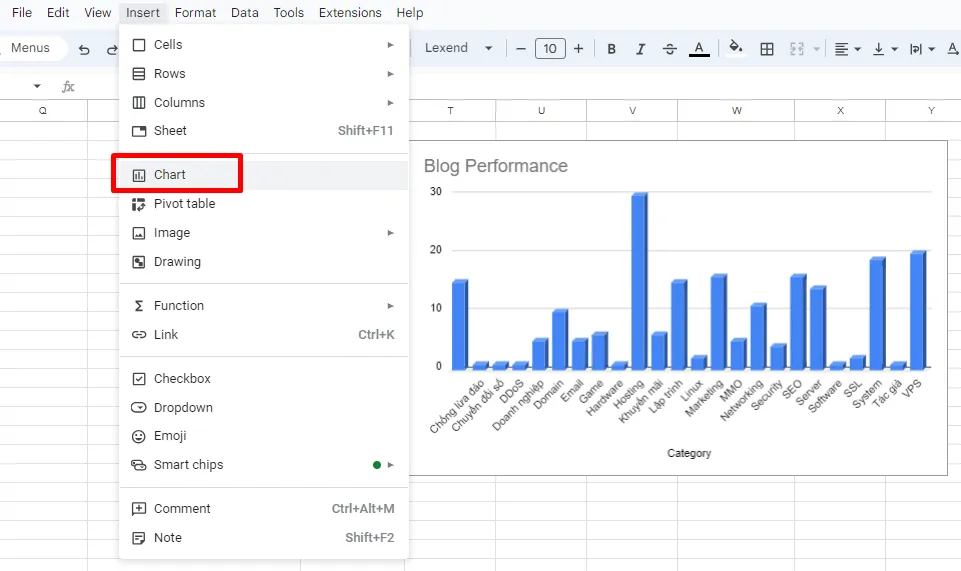This screenshot has width=961, height=571.
Task: Open vertical align options
Action: click(x=885, y=49)
